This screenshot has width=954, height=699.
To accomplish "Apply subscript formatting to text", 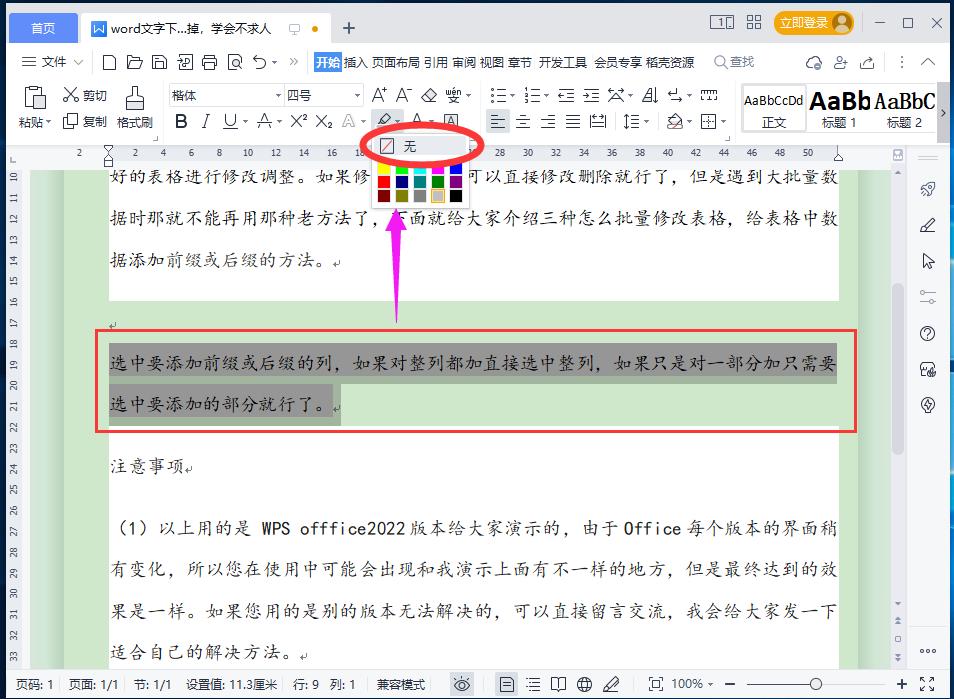I will 320,120.
